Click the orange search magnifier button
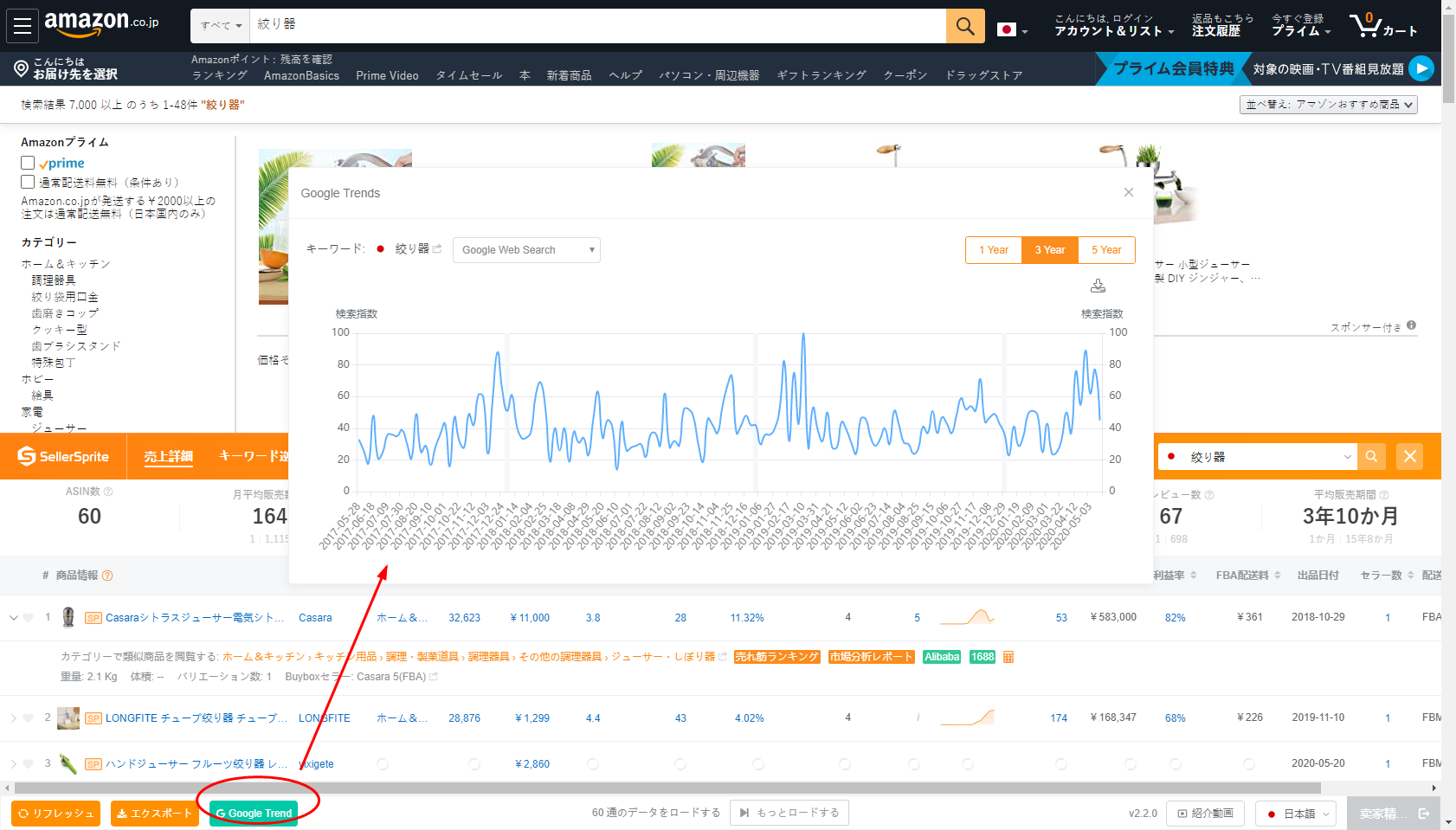Screen dimensions: 1456x830 tap(965, 26)
